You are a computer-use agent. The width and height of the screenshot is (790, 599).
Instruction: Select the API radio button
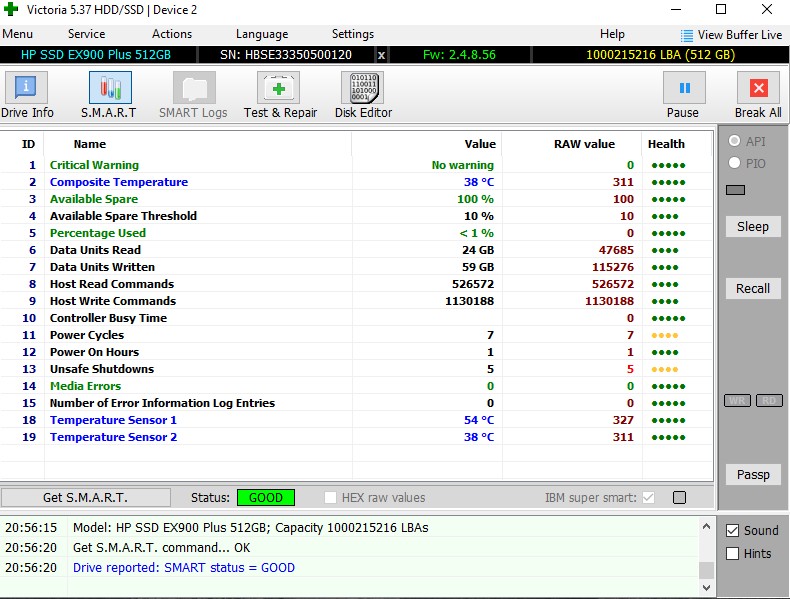(x=735, y=141)
